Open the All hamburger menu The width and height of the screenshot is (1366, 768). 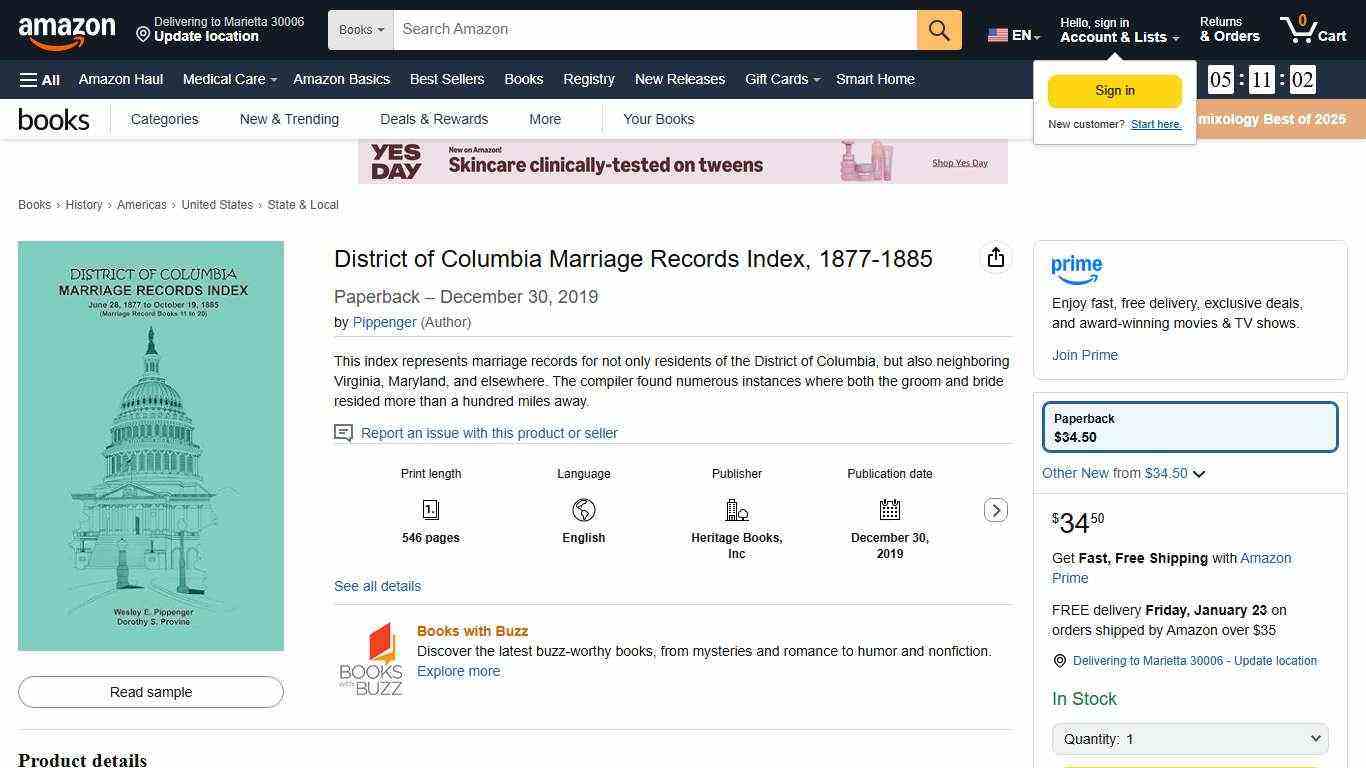pyautogui.click(x=39, y=79)
